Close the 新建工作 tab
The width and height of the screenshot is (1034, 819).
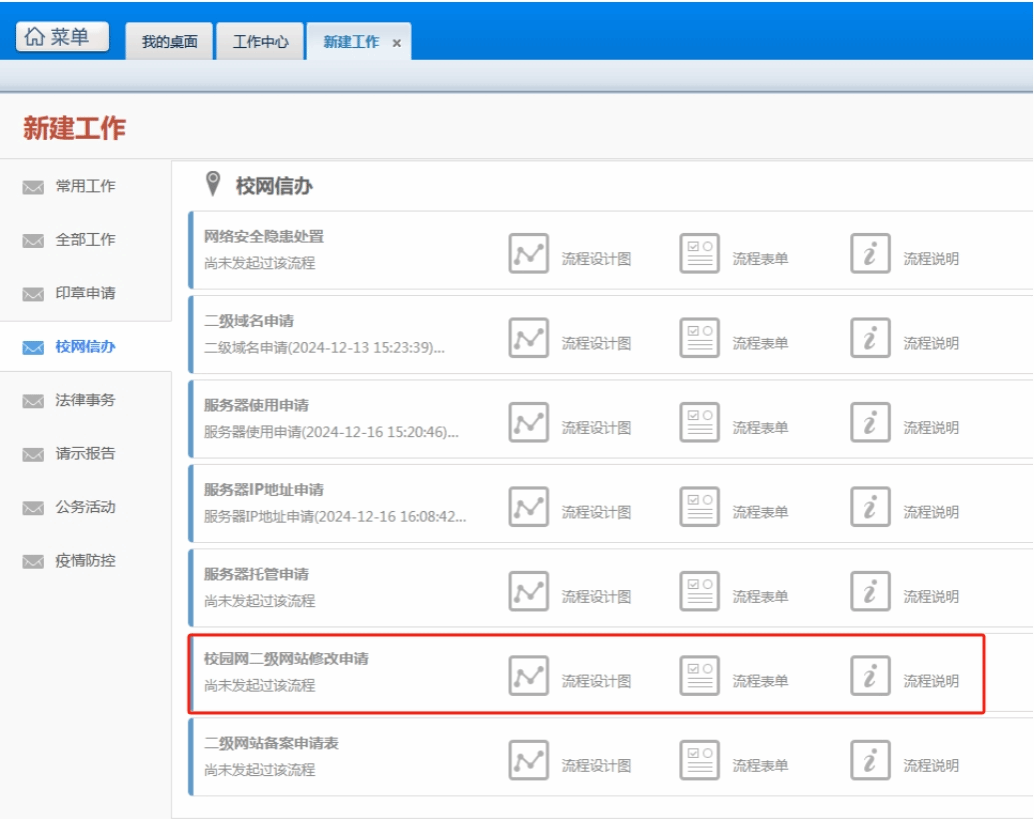click(397, 43)
